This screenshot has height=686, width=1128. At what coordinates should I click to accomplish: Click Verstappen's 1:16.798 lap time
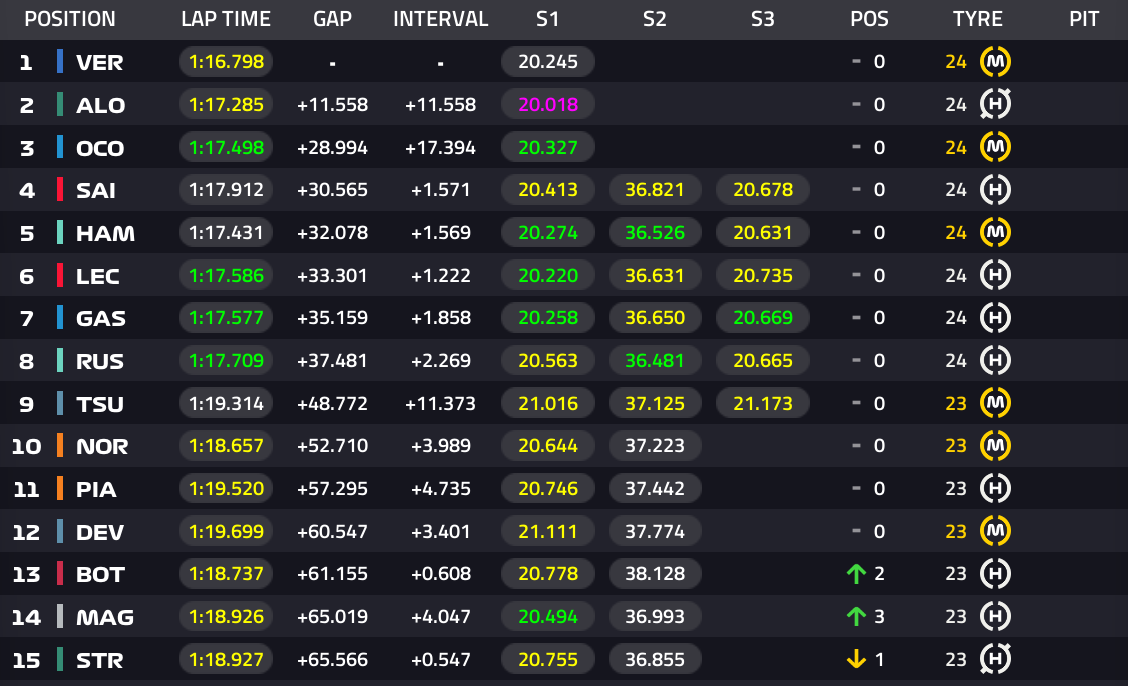tap(226, 62)
